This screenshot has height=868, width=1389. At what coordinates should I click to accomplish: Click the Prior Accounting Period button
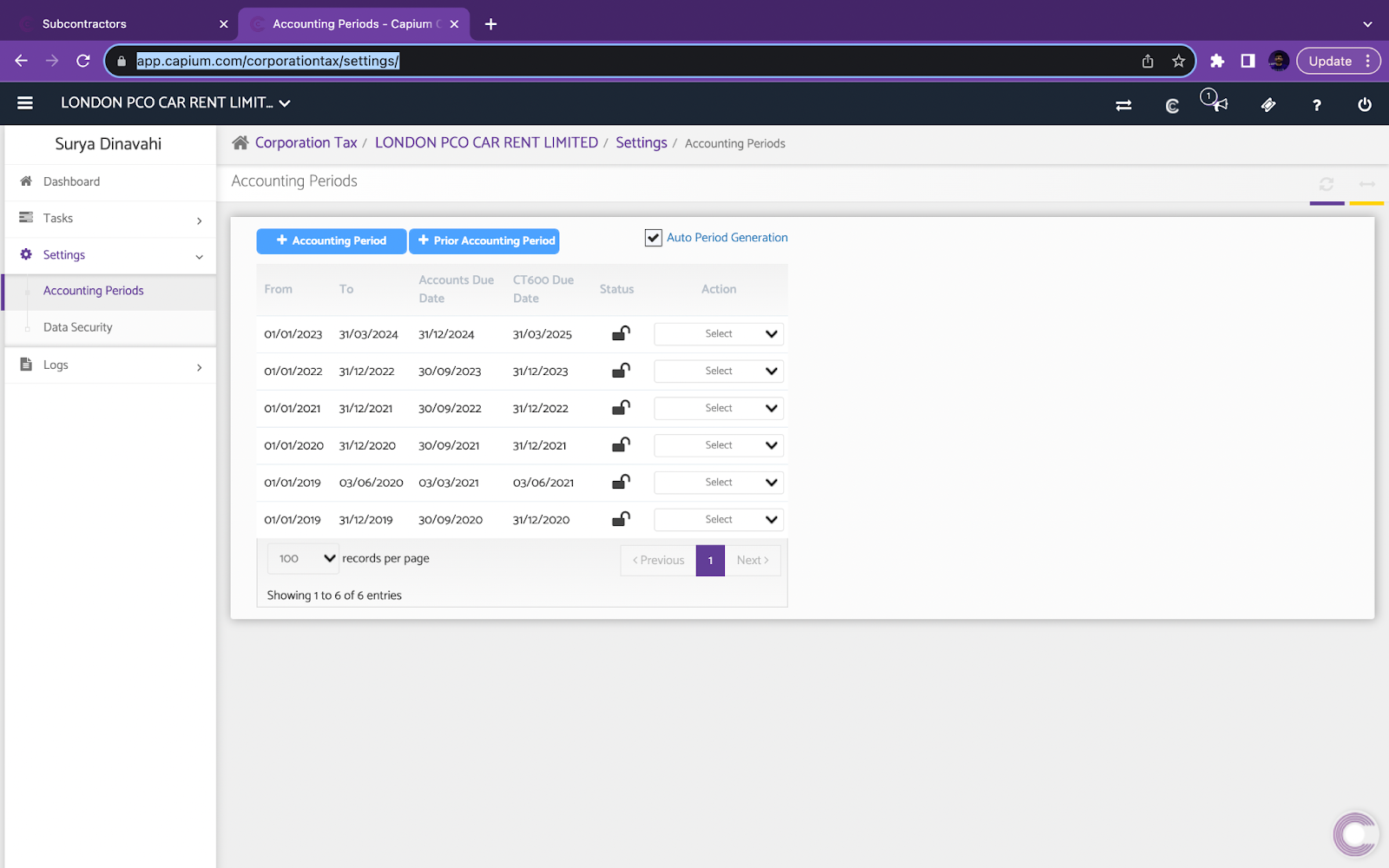coord(484,241)
